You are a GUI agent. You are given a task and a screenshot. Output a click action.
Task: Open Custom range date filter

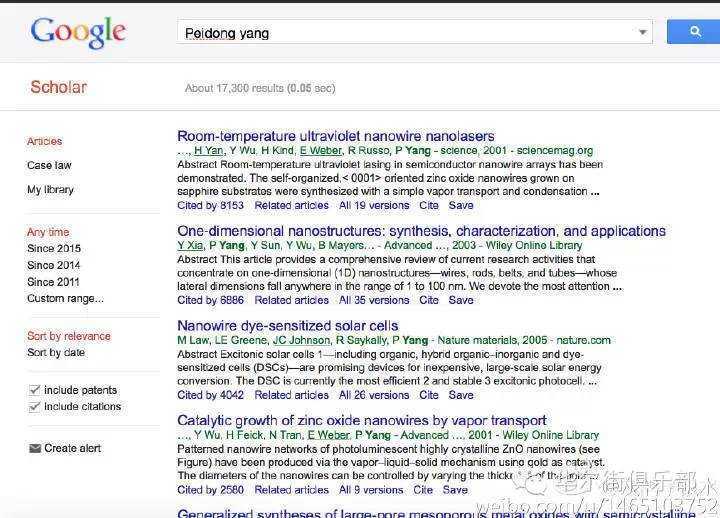click(x=65, y=298)
